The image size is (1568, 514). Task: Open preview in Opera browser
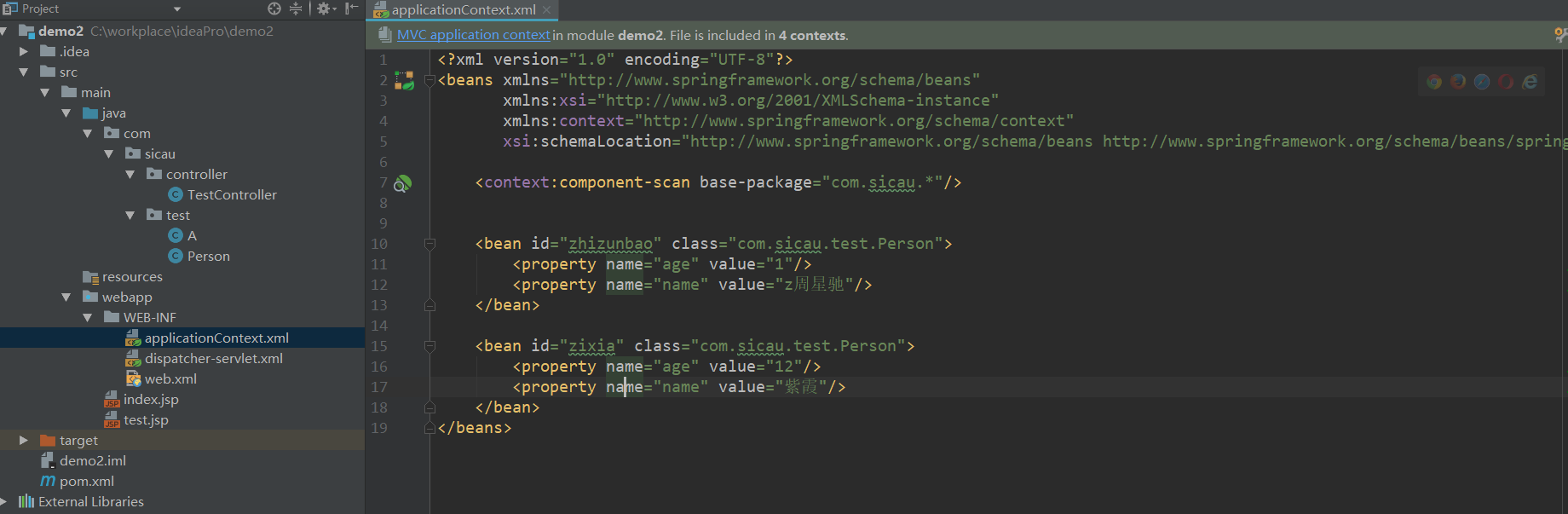tap(1506, 82)
